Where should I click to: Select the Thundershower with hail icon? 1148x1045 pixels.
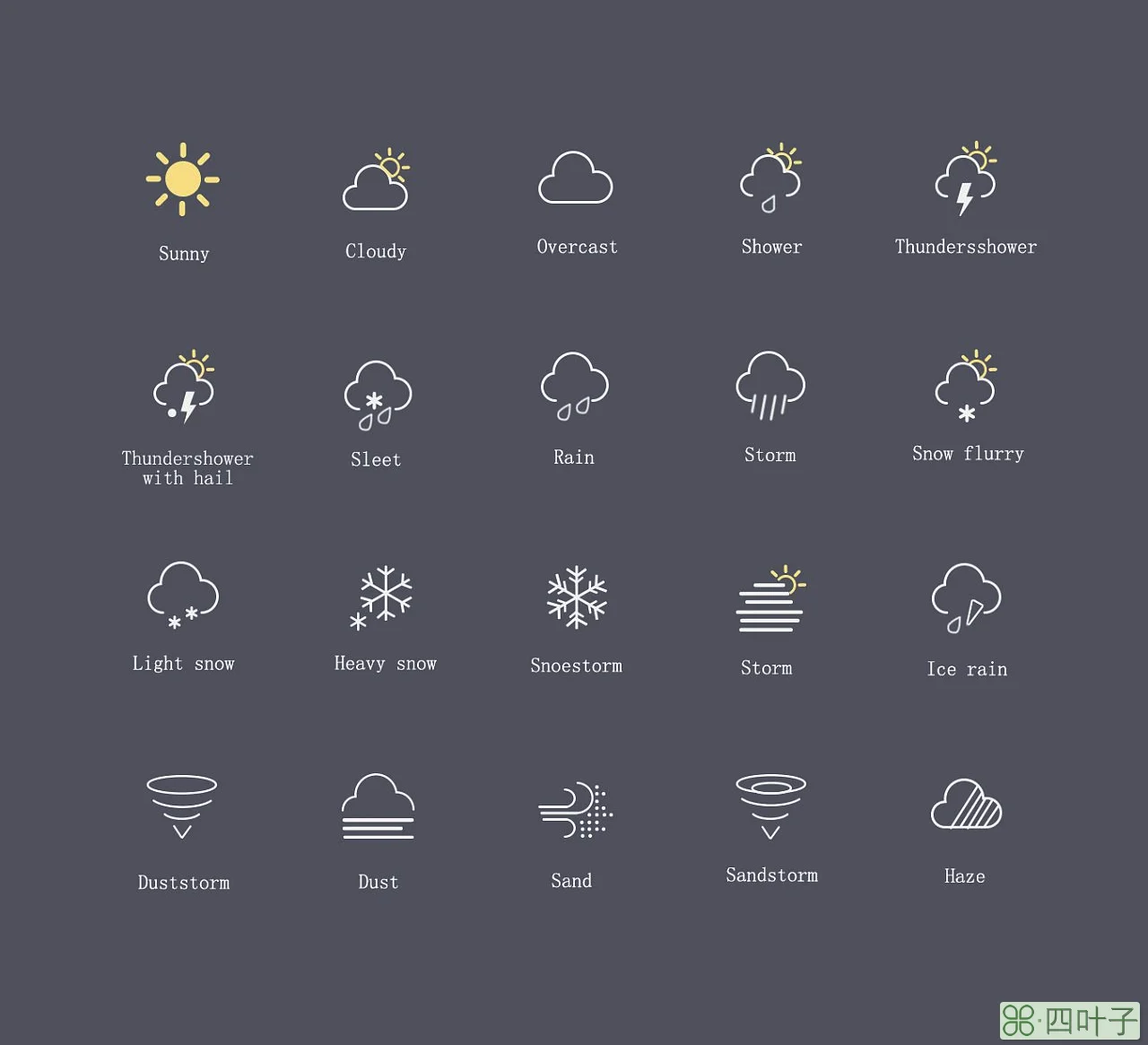click(x=184, y=387)
